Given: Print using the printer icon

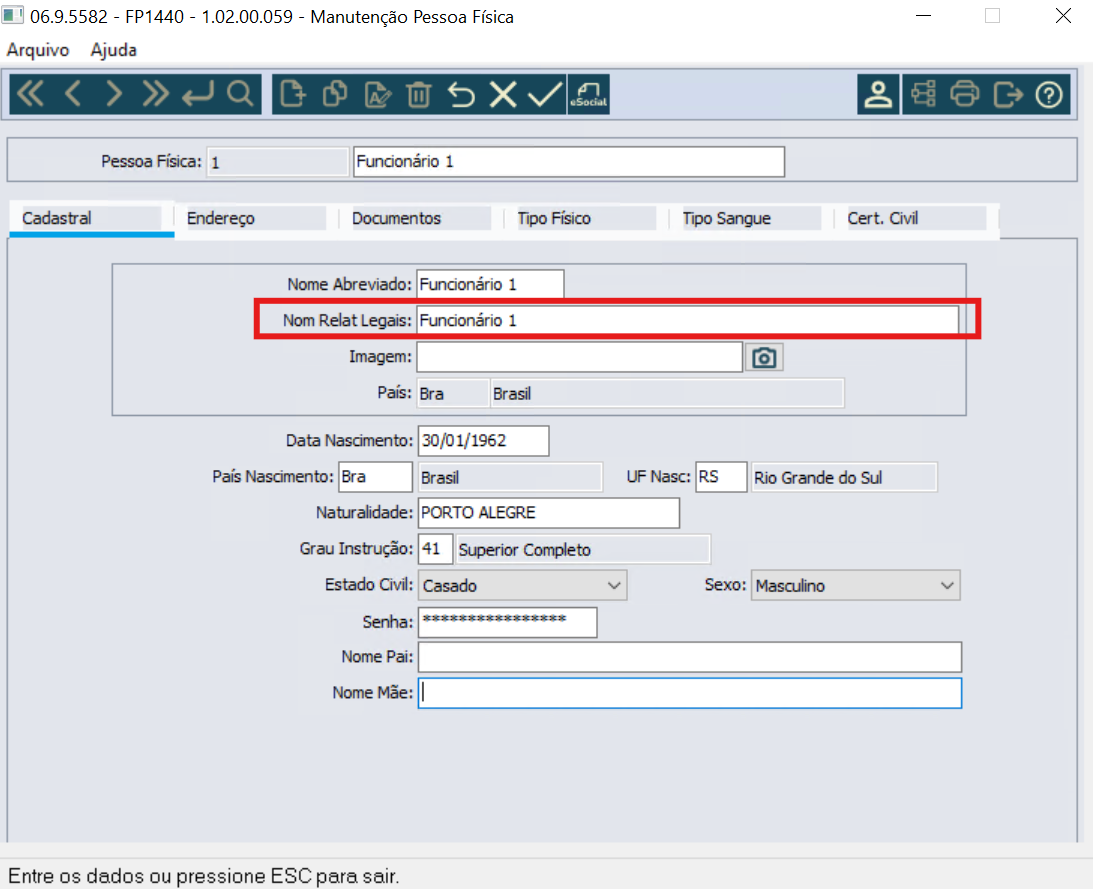Looking at the screenshot, I should (x=965, y=93).
